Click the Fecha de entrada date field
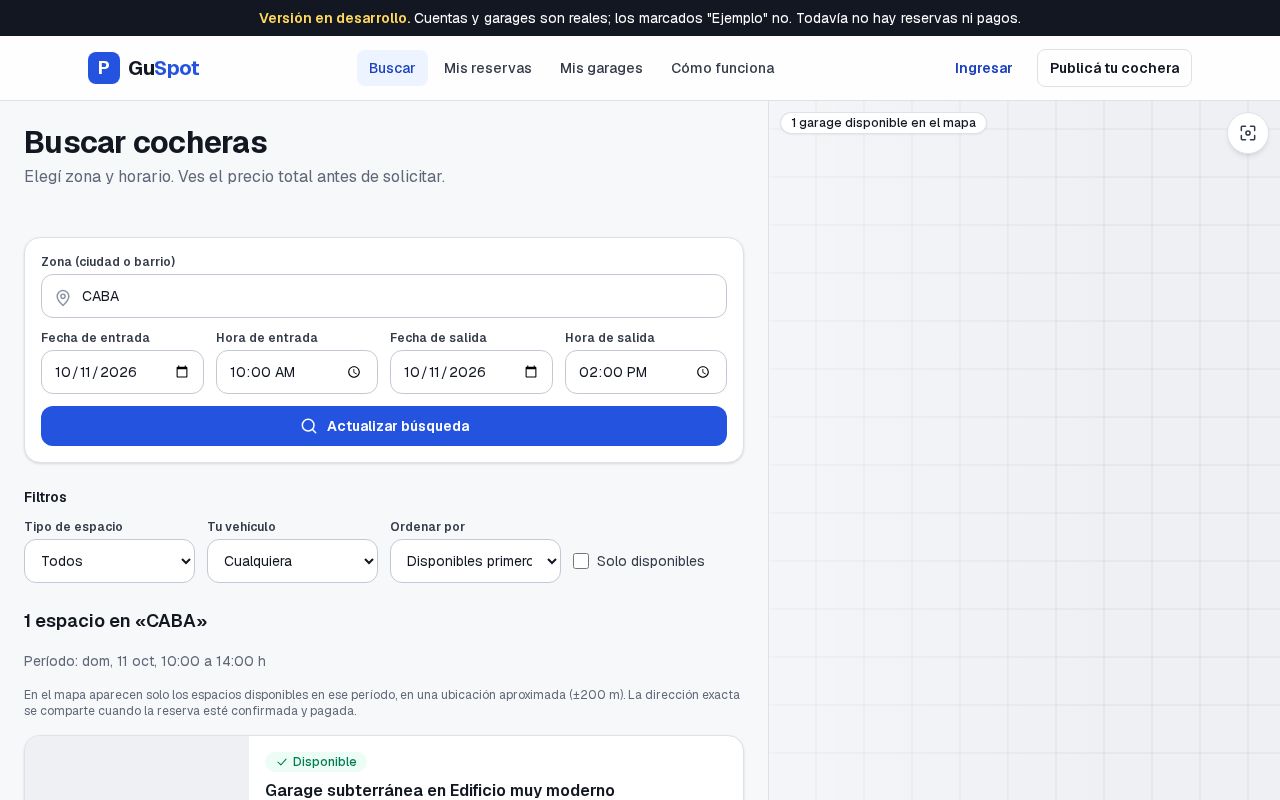 click(x=122, y=372)
